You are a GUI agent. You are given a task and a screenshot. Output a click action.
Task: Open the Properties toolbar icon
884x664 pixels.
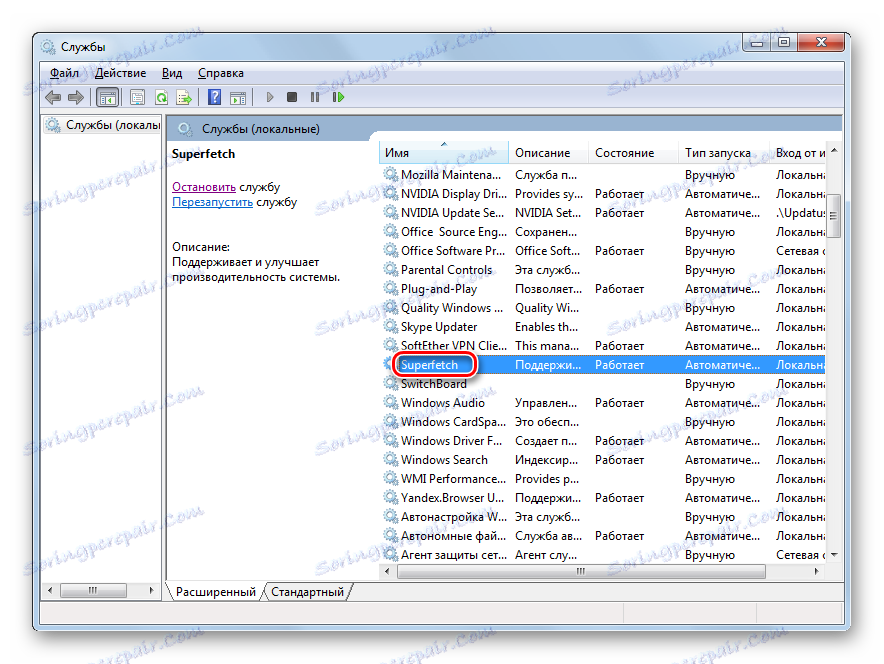tap(138, 98)
